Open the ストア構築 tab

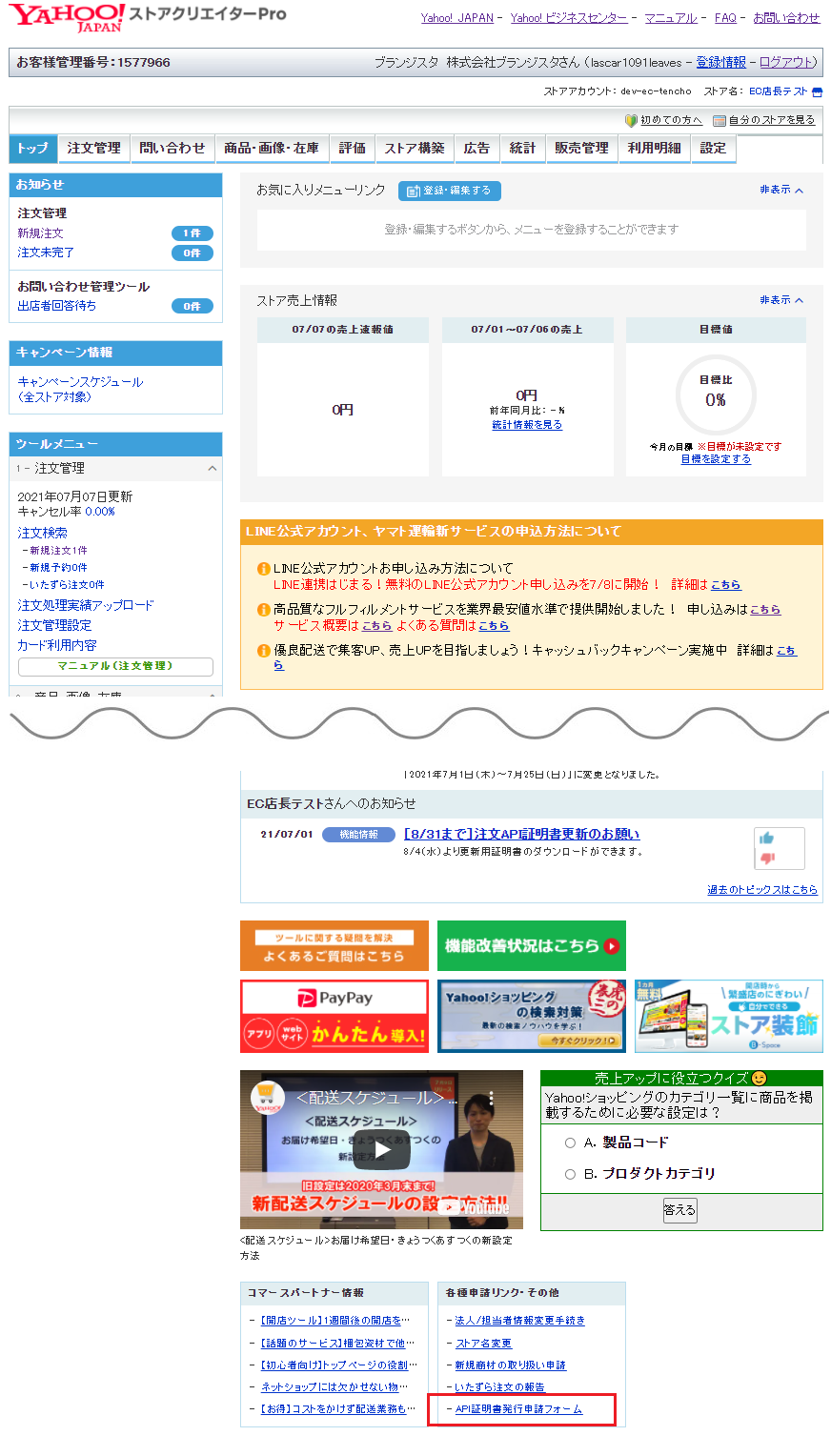[415, 149]
